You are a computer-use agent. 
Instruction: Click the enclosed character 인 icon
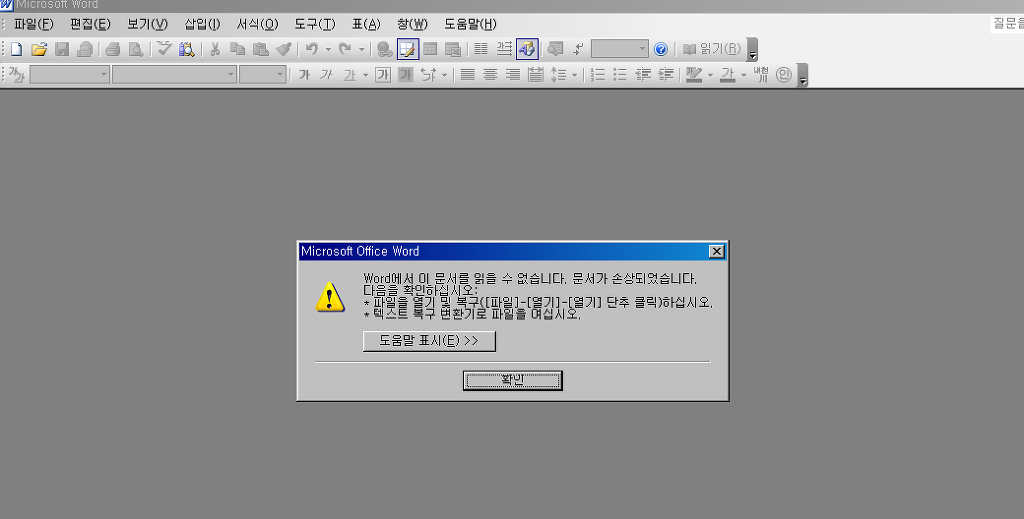(x=784, y=75)
